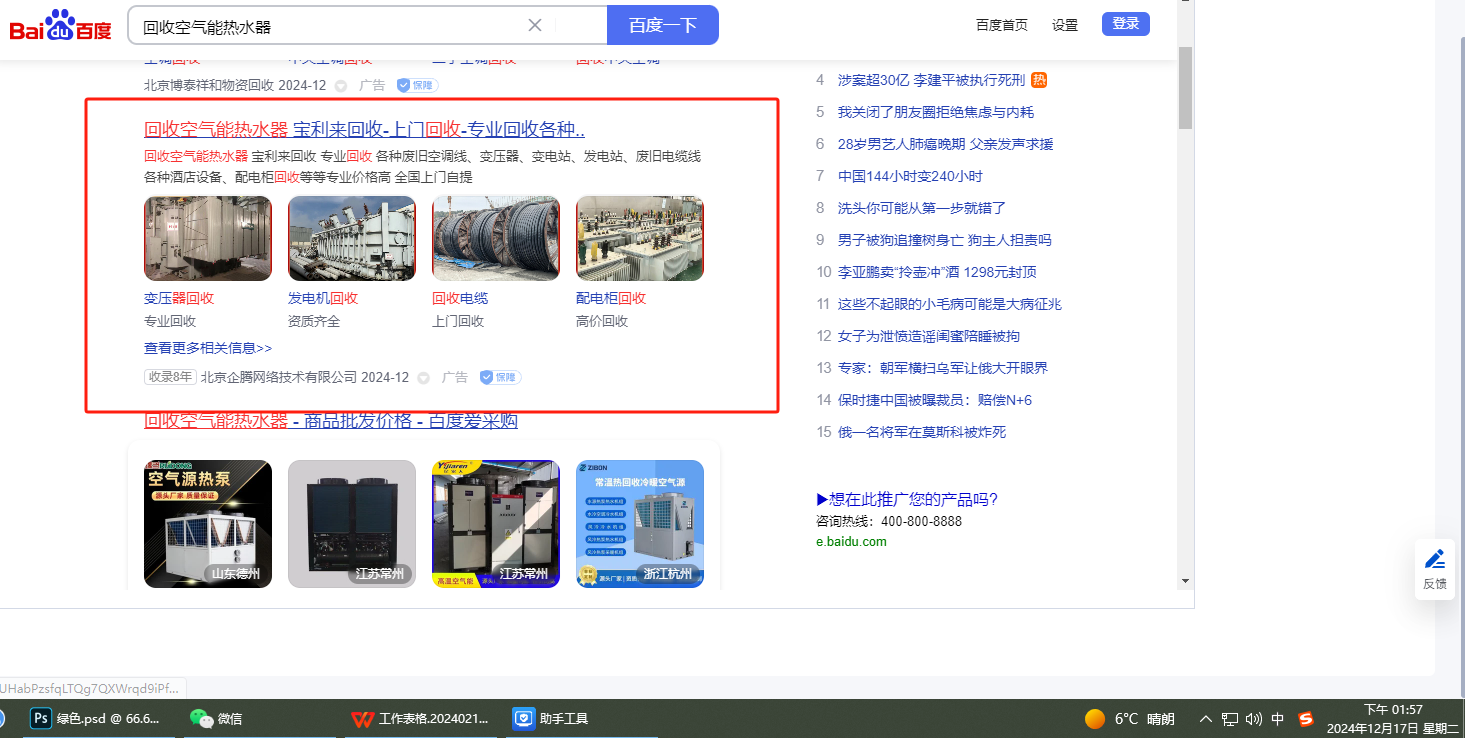Viewport: 1465px width, 738px height.
Task: Open the 变压器回收 link
Action: (x=179, y=298)
